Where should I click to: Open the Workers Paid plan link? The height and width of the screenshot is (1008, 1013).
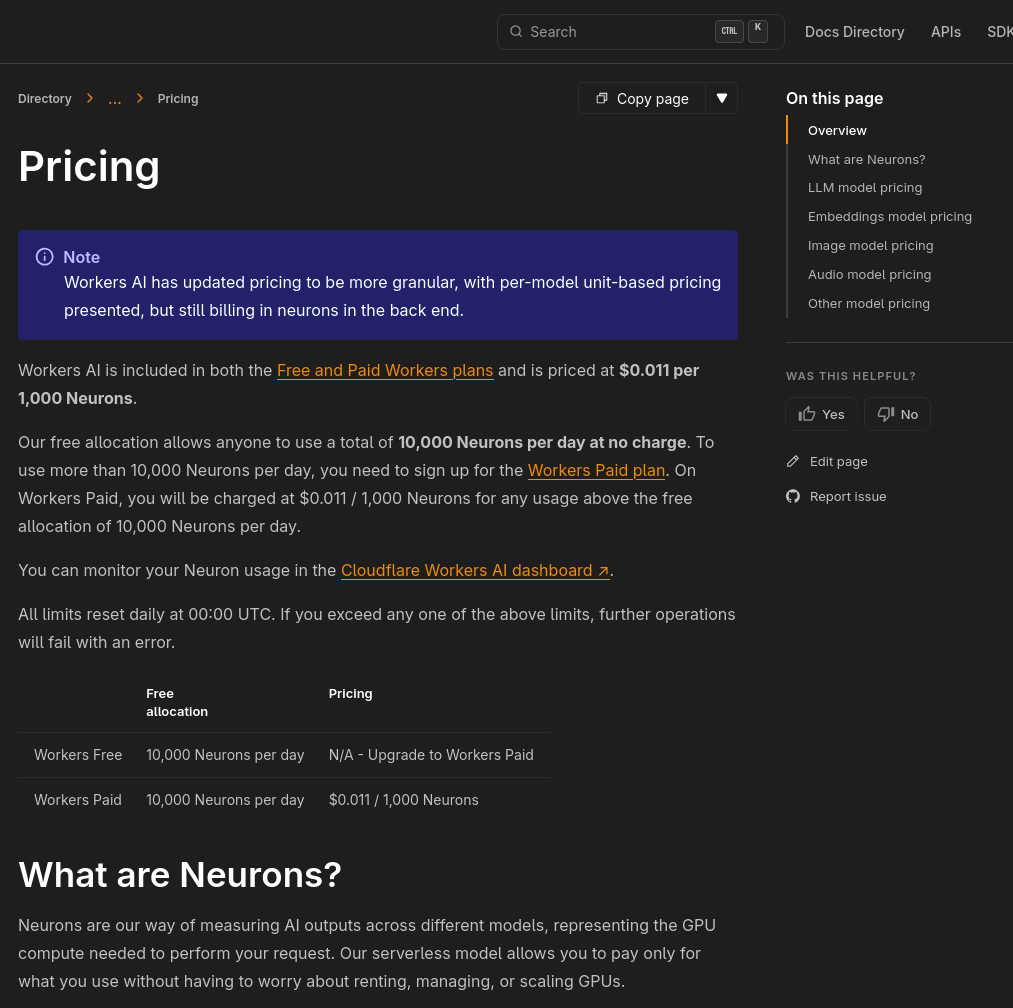coord(596,470)
